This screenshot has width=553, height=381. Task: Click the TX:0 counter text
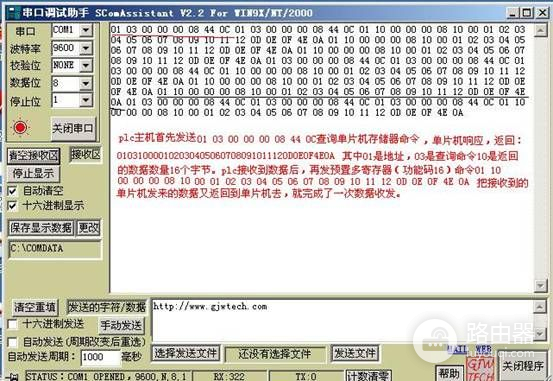pos(305,376)
